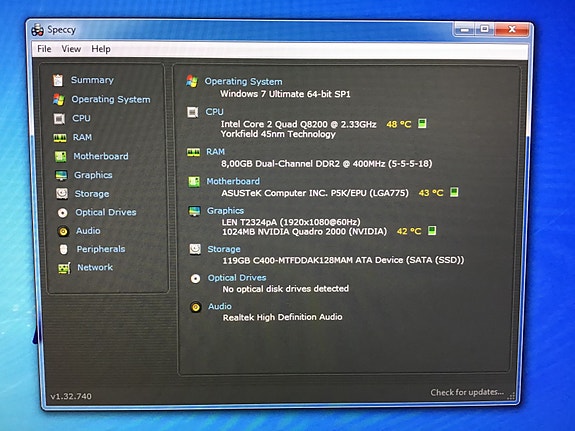Select the Storage hard drive sidebar icon
This screenshot has width=575, height=431.
coord(62,194)
